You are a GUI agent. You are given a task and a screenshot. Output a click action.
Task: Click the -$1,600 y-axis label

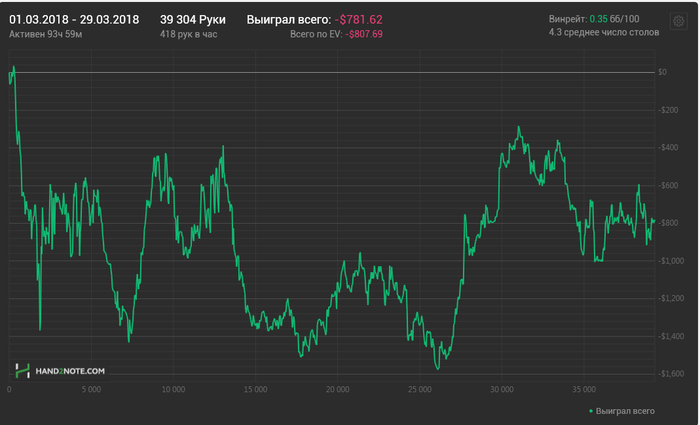(671, 374)
